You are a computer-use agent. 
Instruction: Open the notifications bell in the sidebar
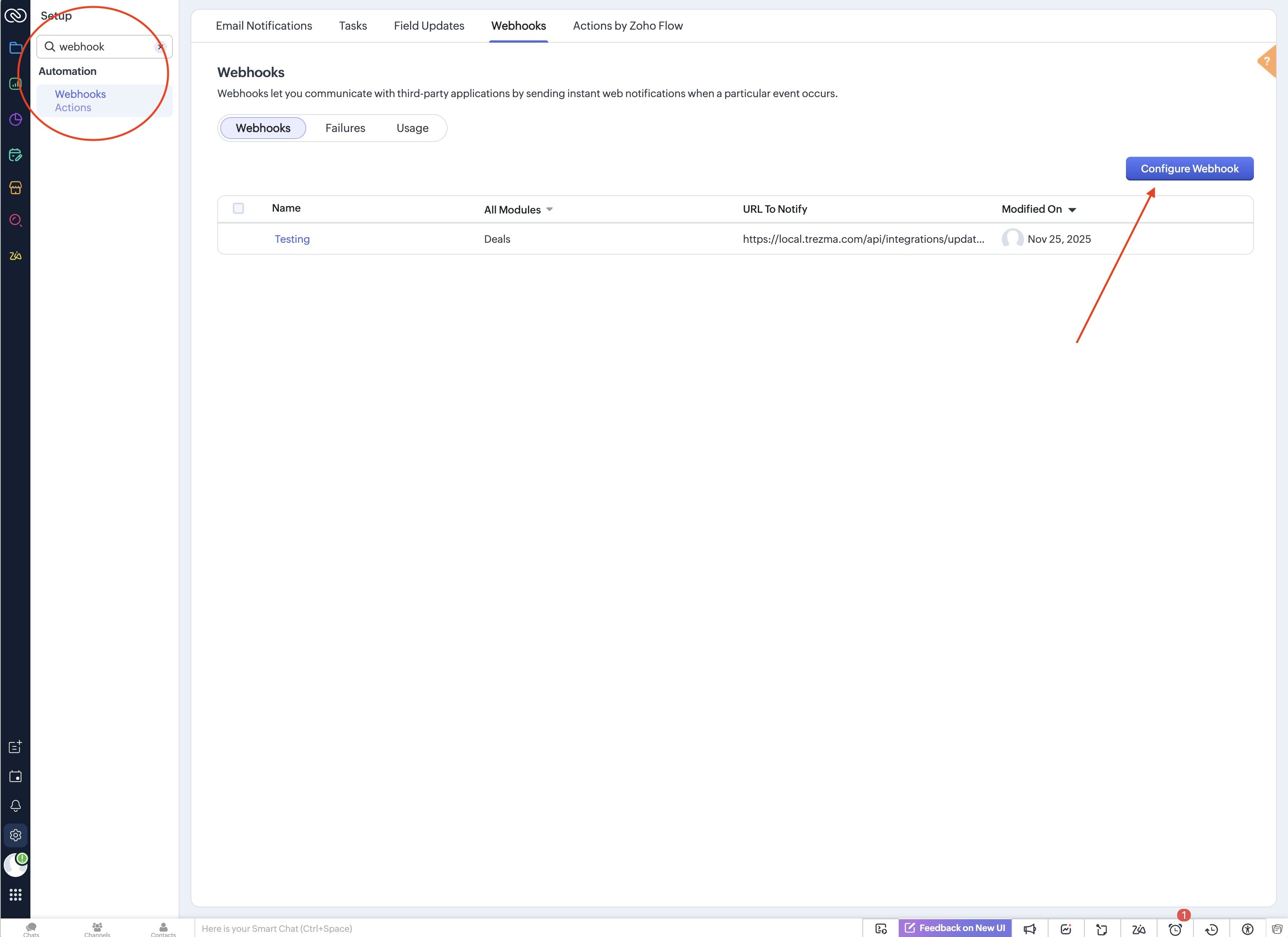coord(15,805)
